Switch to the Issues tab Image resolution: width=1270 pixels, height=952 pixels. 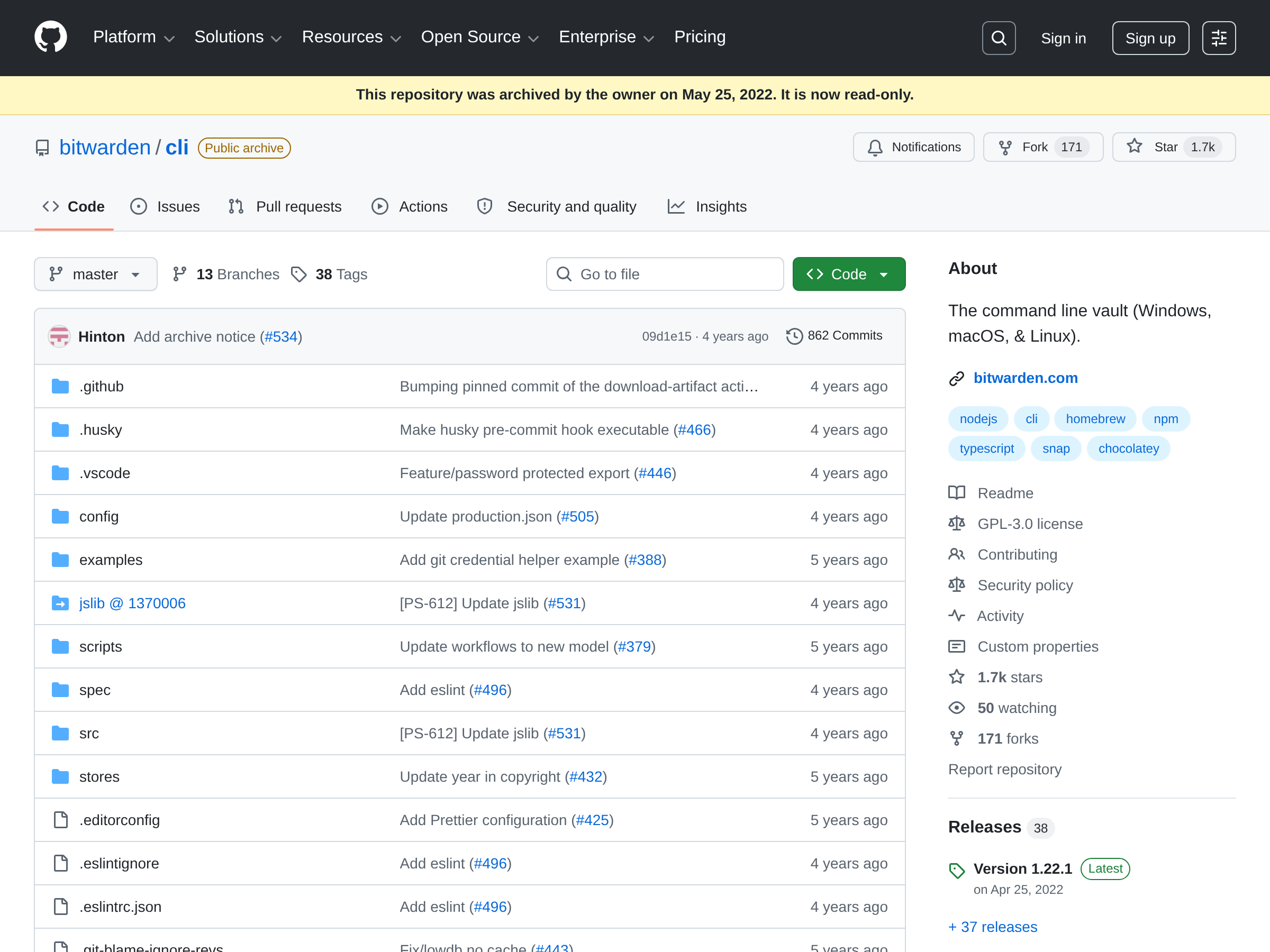165,207
